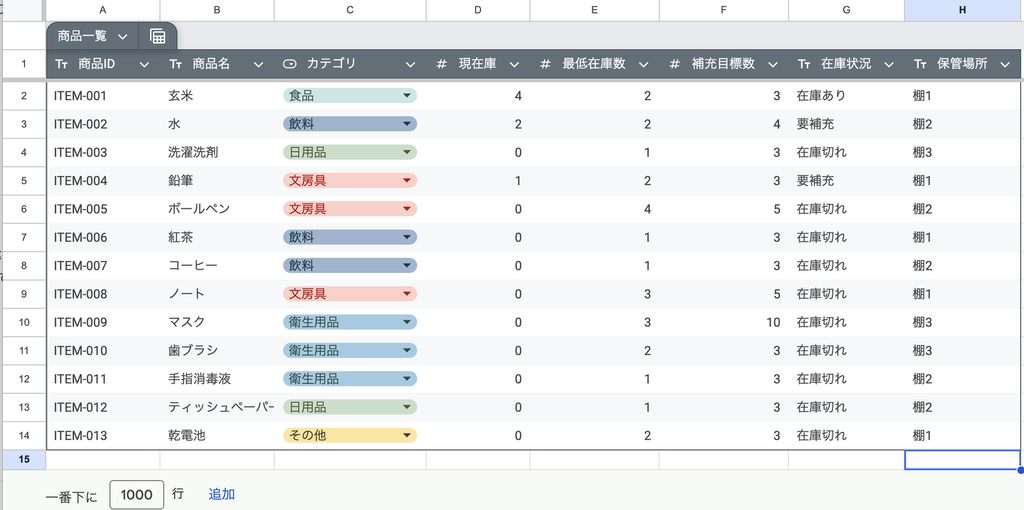Open category dropdown chip for マスク row
Image resolution: width=1024 pixels, height=510 pixels.
(x=350, y=322)
